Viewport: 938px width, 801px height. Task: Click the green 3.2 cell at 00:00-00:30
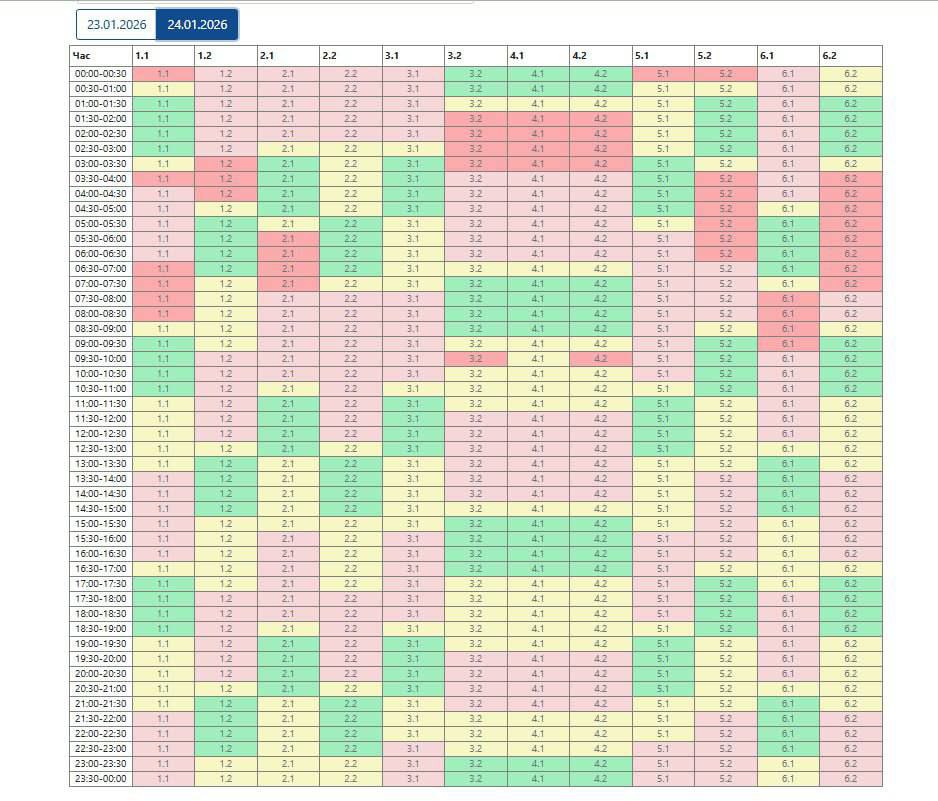(x=475, y=74)
